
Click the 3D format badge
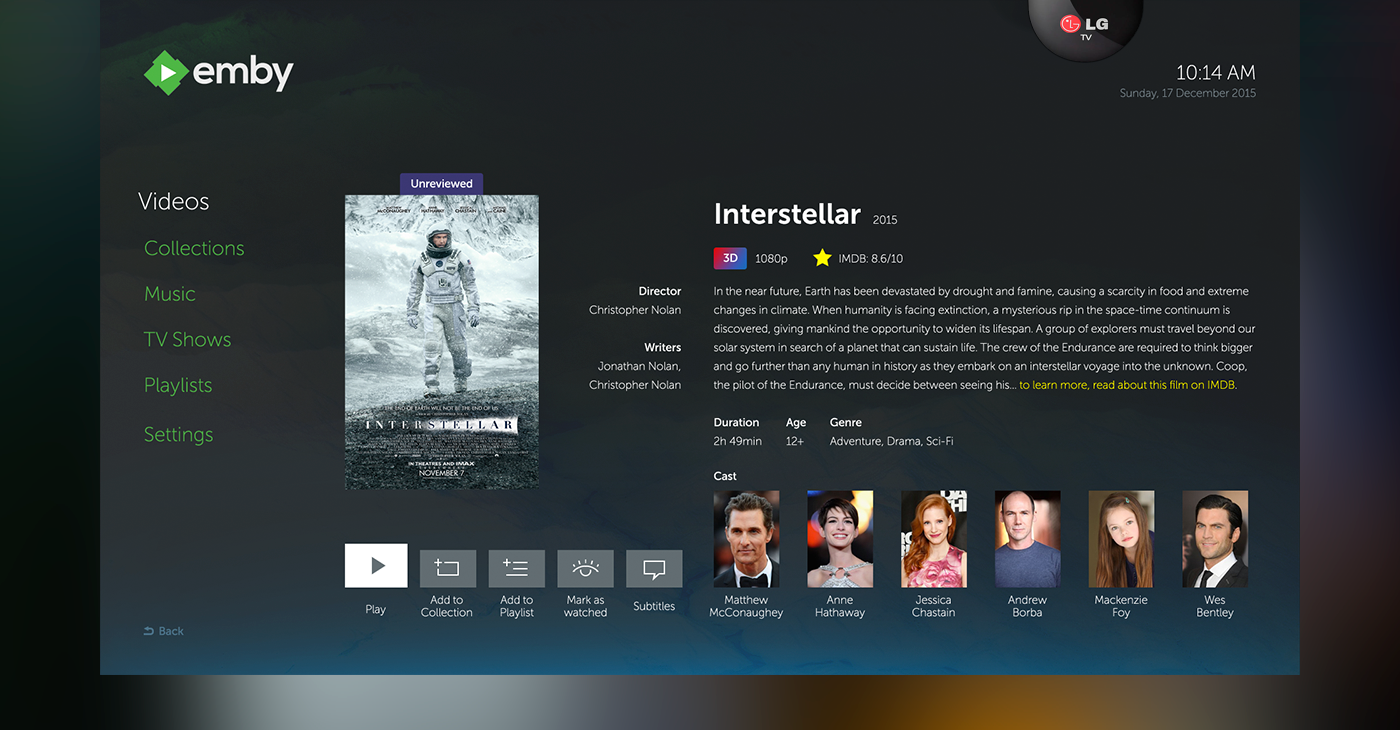click(x=730, y=258)
